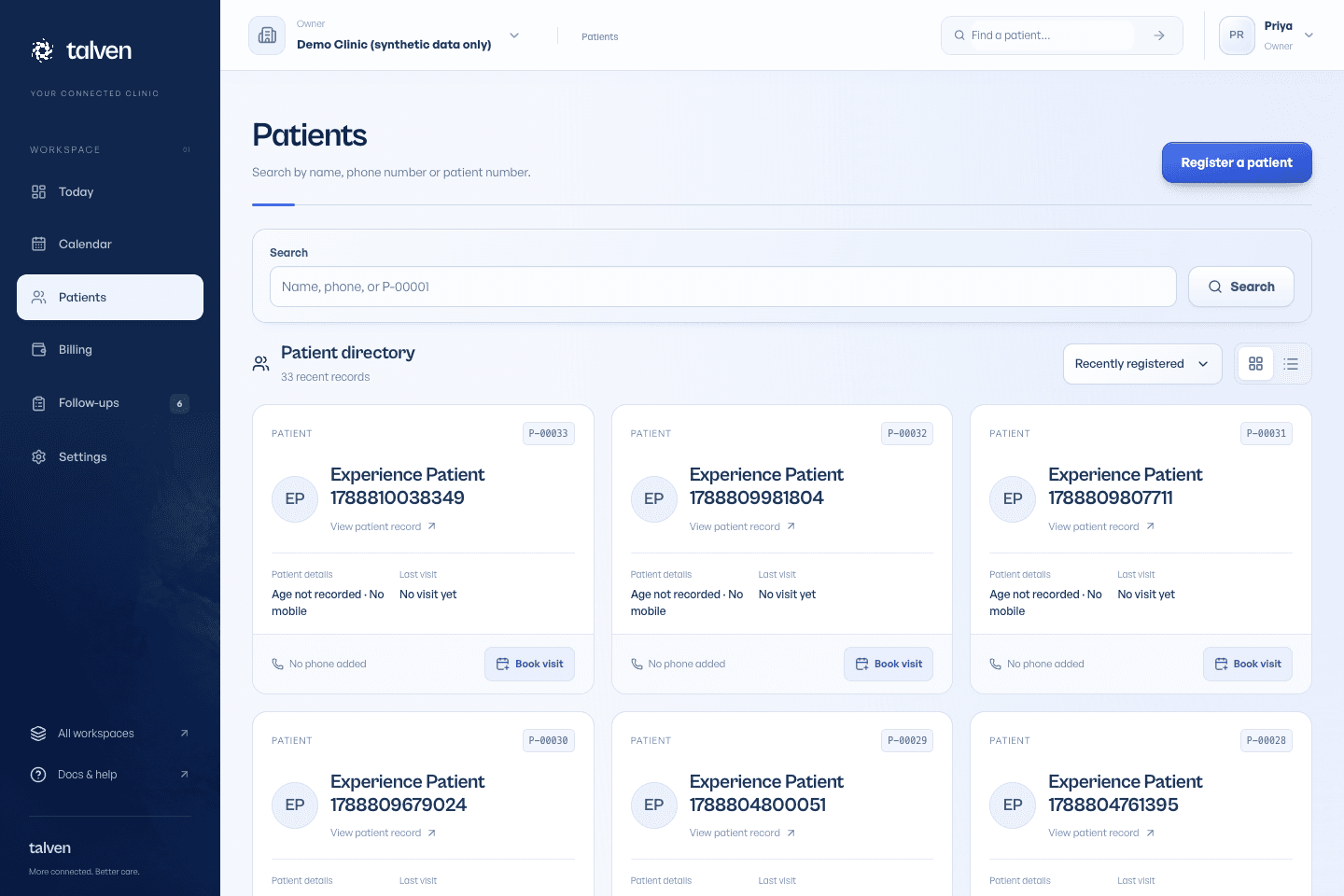Click P-00029 patient number badge
This screenshot has height=896, width=1344.
coord(907,740)
